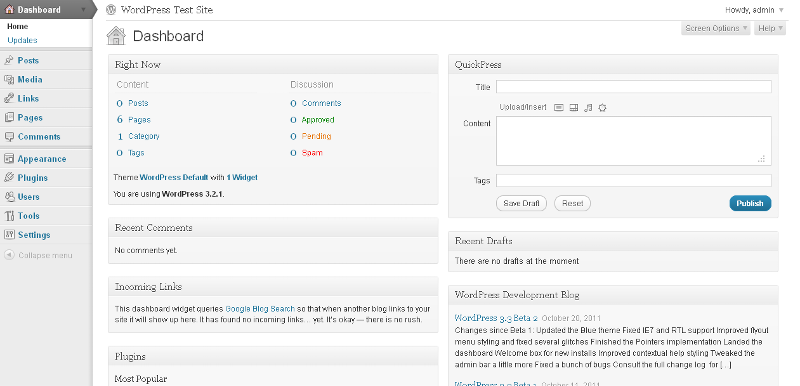The width and height of the screenshot is (800, 386).
Task: Click the Add Media icon in QuickPress
Action: 603,108
